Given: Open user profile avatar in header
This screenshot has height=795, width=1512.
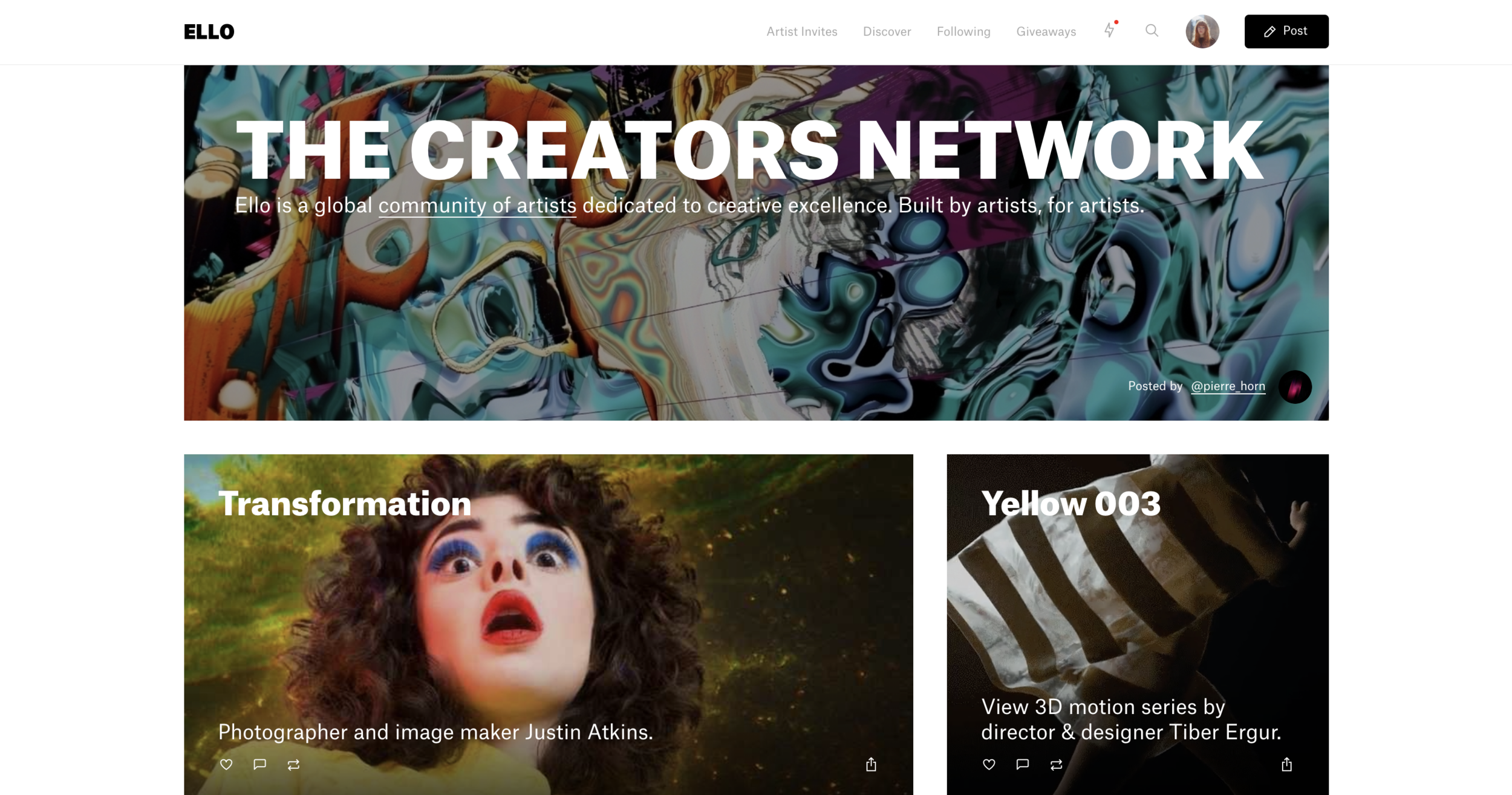Looking at the screenshot, I should [1202, 31].
